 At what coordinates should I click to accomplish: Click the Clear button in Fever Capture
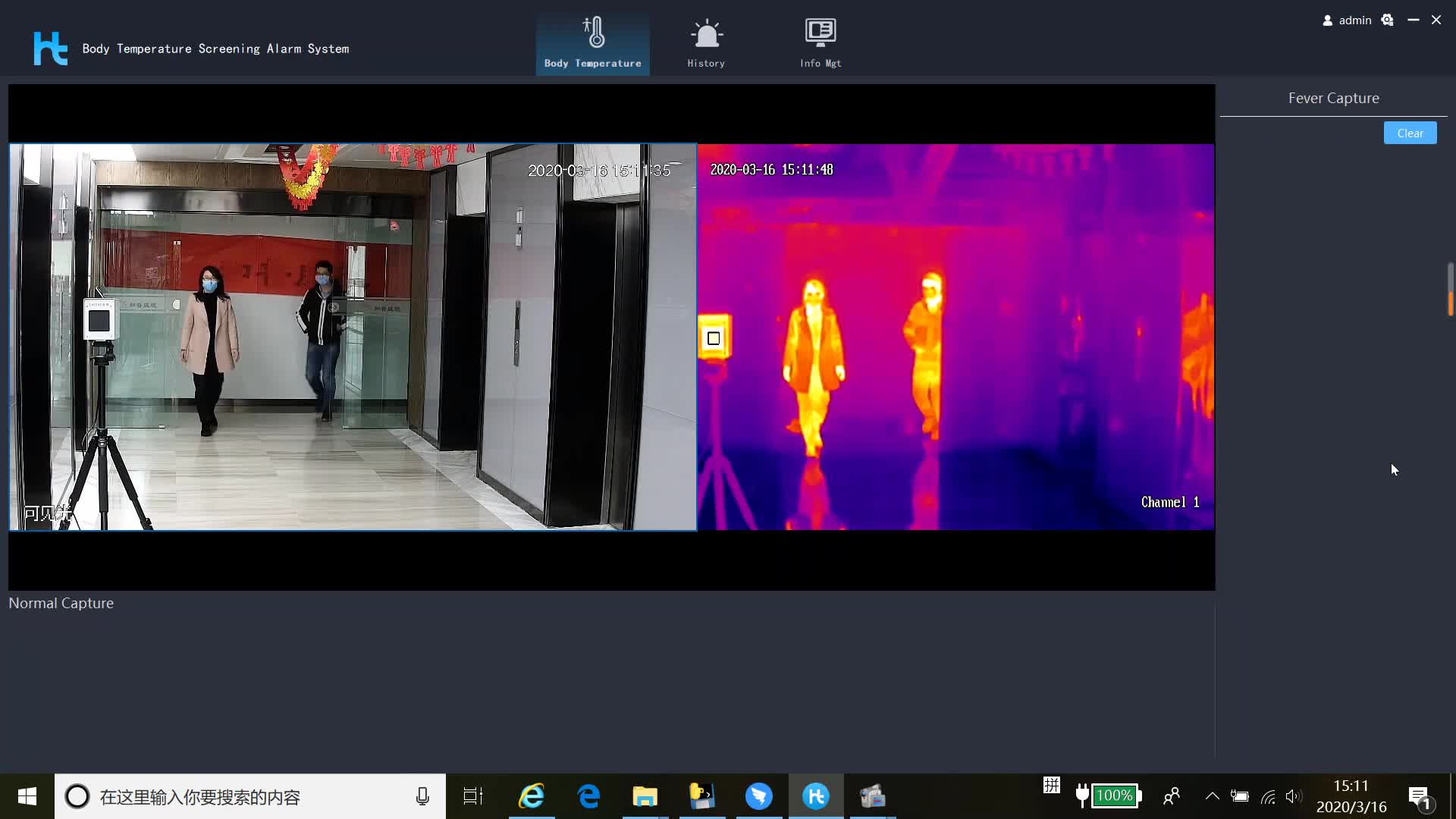click(1410, 133)
